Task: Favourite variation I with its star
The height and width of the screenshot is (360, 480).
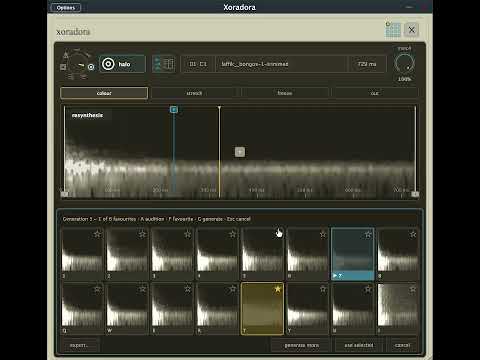Action: pyautogui.click(x=413, y=289)
